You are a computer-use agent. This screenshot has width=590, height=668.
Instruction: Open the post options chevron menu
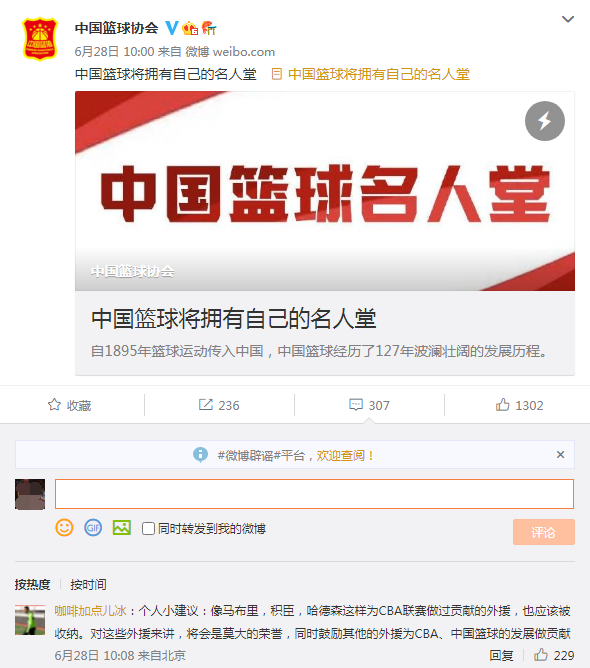(568, 19)
